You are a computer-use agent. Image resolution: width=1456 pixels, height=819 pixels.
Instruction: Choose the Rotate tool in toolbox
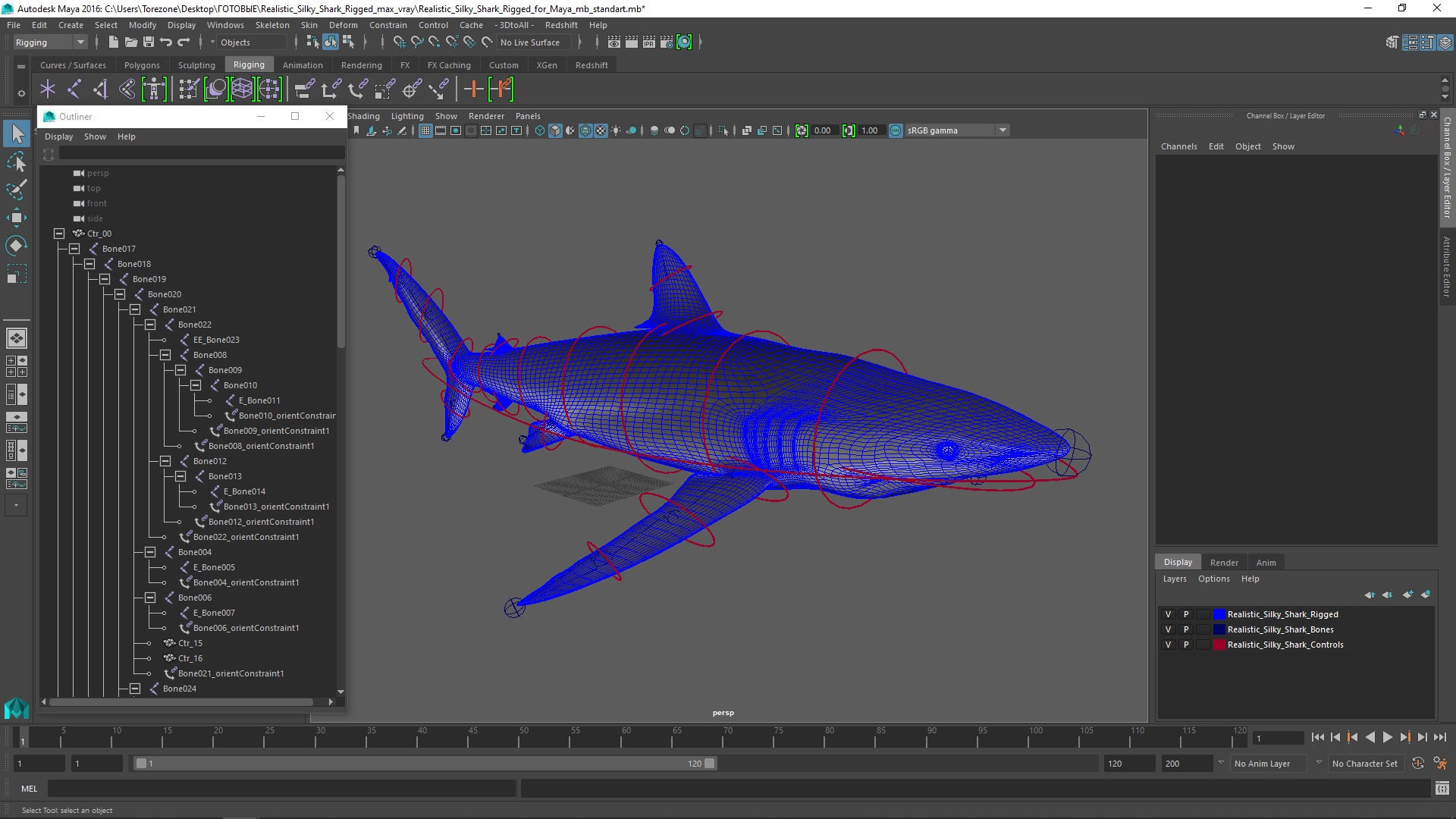[17, 246]
